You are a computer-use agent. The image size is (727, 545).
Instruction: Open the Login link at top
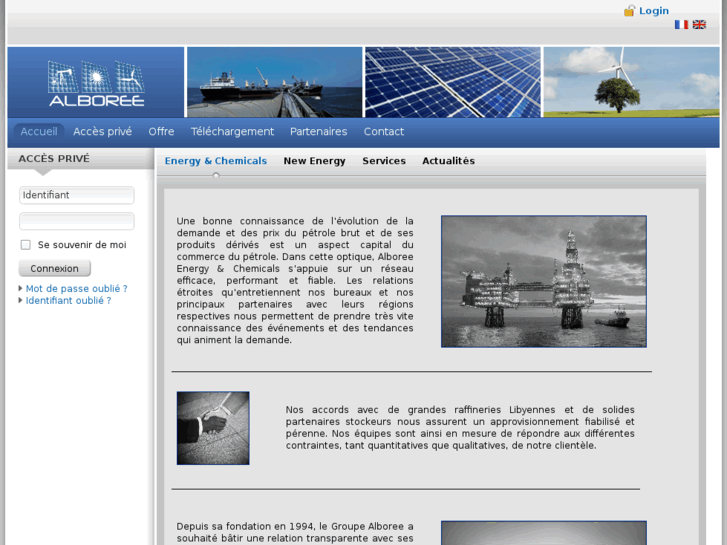[654, 11]
